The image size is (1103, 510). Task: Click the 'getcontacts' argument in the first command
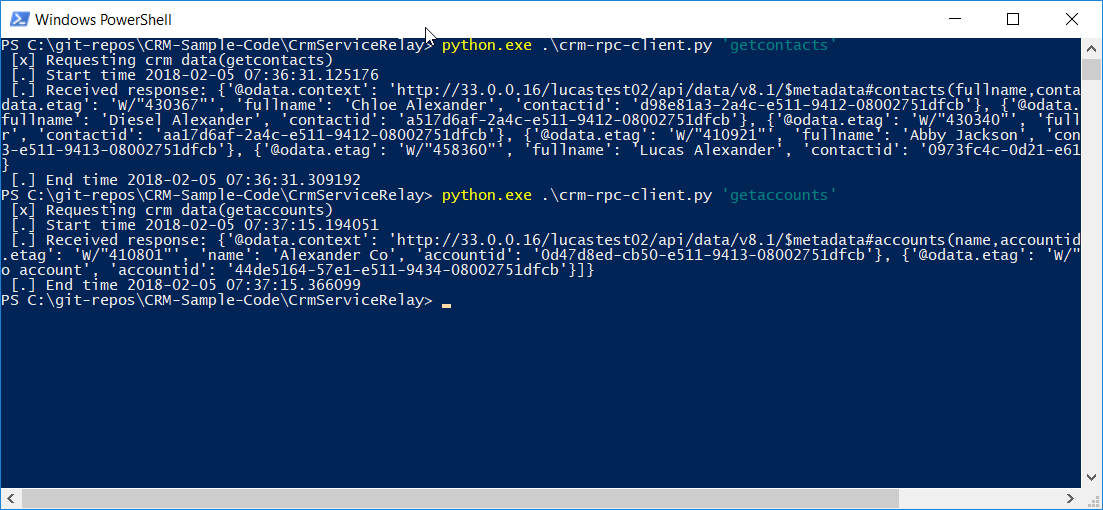(x=780, y=45)
